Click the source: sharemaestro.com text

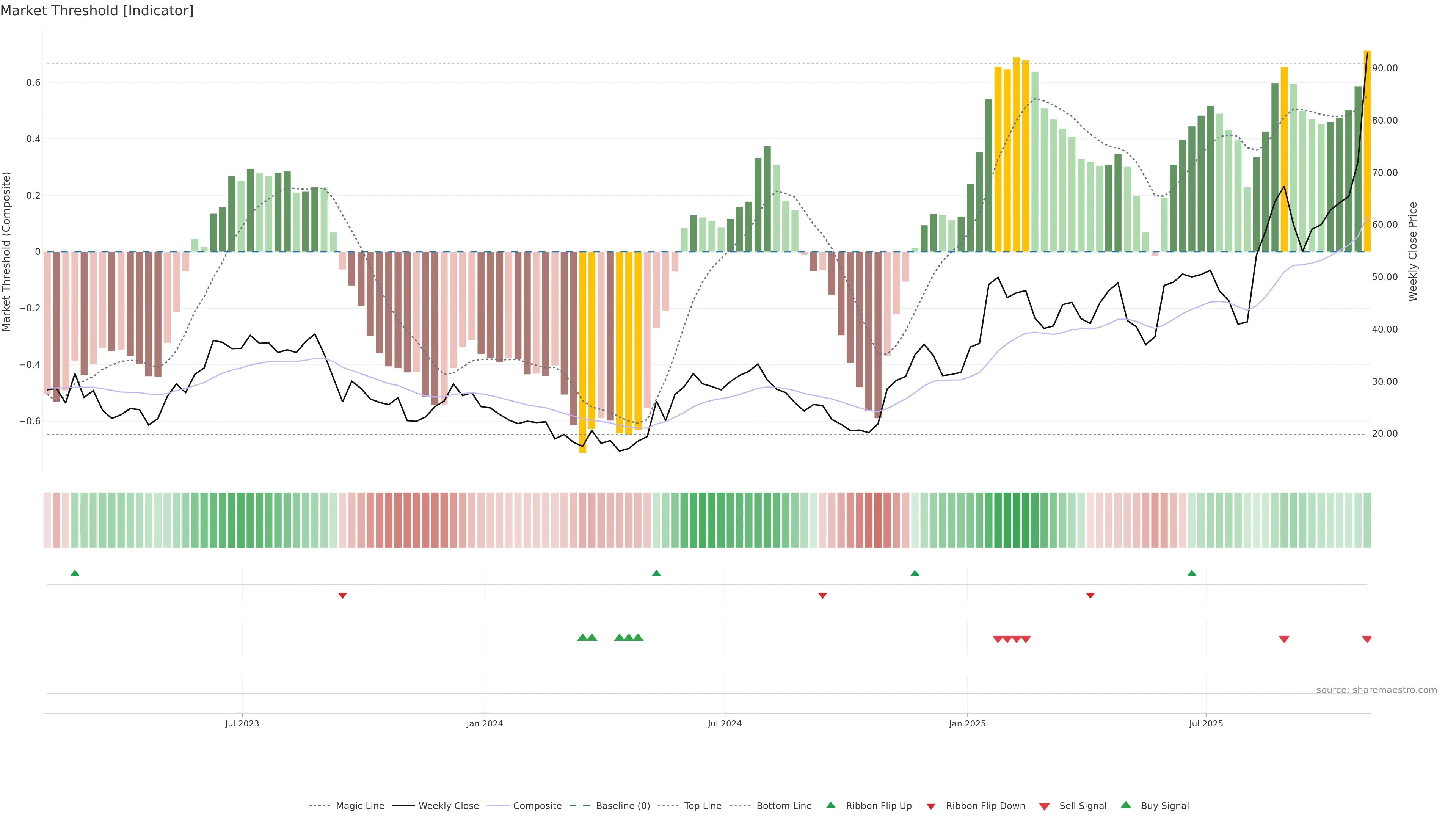pos(1376,690)
